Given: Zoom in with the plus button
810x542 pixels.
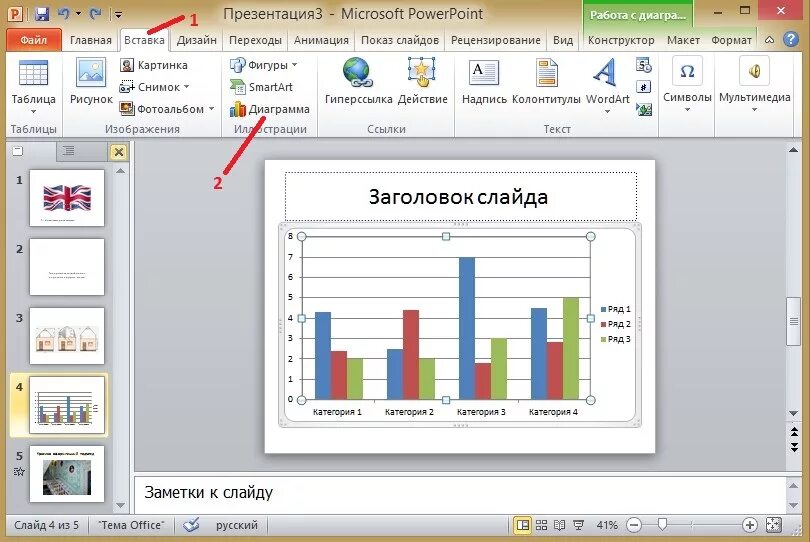Looking at the screenshot, I should 750,525.
